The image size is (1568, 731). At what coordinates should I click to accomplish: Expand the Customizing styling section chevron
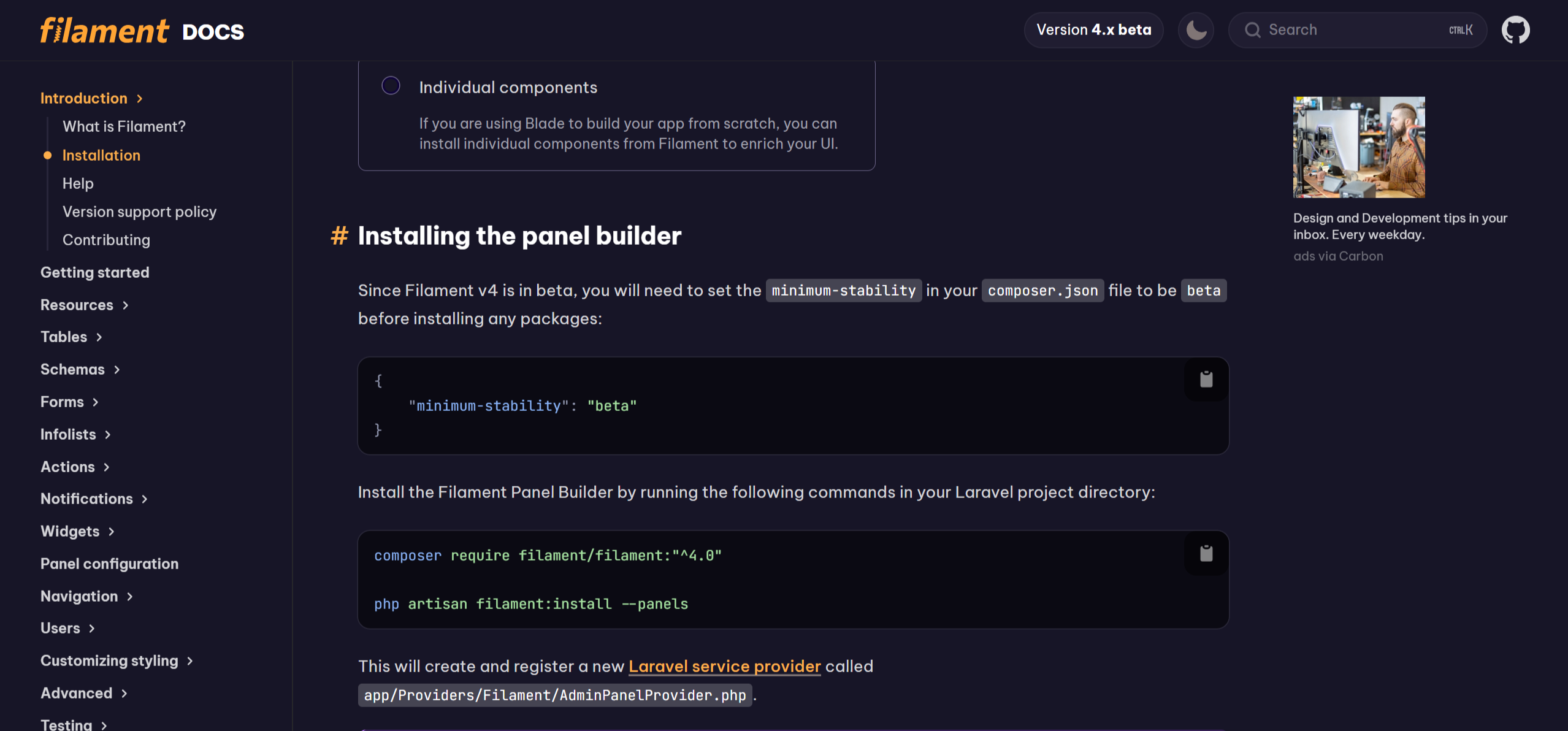tap(190, 660)
